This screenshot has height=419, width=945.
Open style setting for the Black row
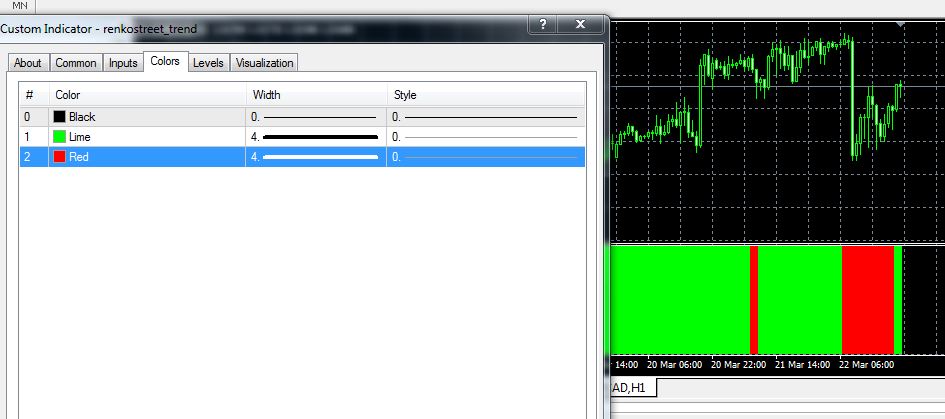pos(486,117)
